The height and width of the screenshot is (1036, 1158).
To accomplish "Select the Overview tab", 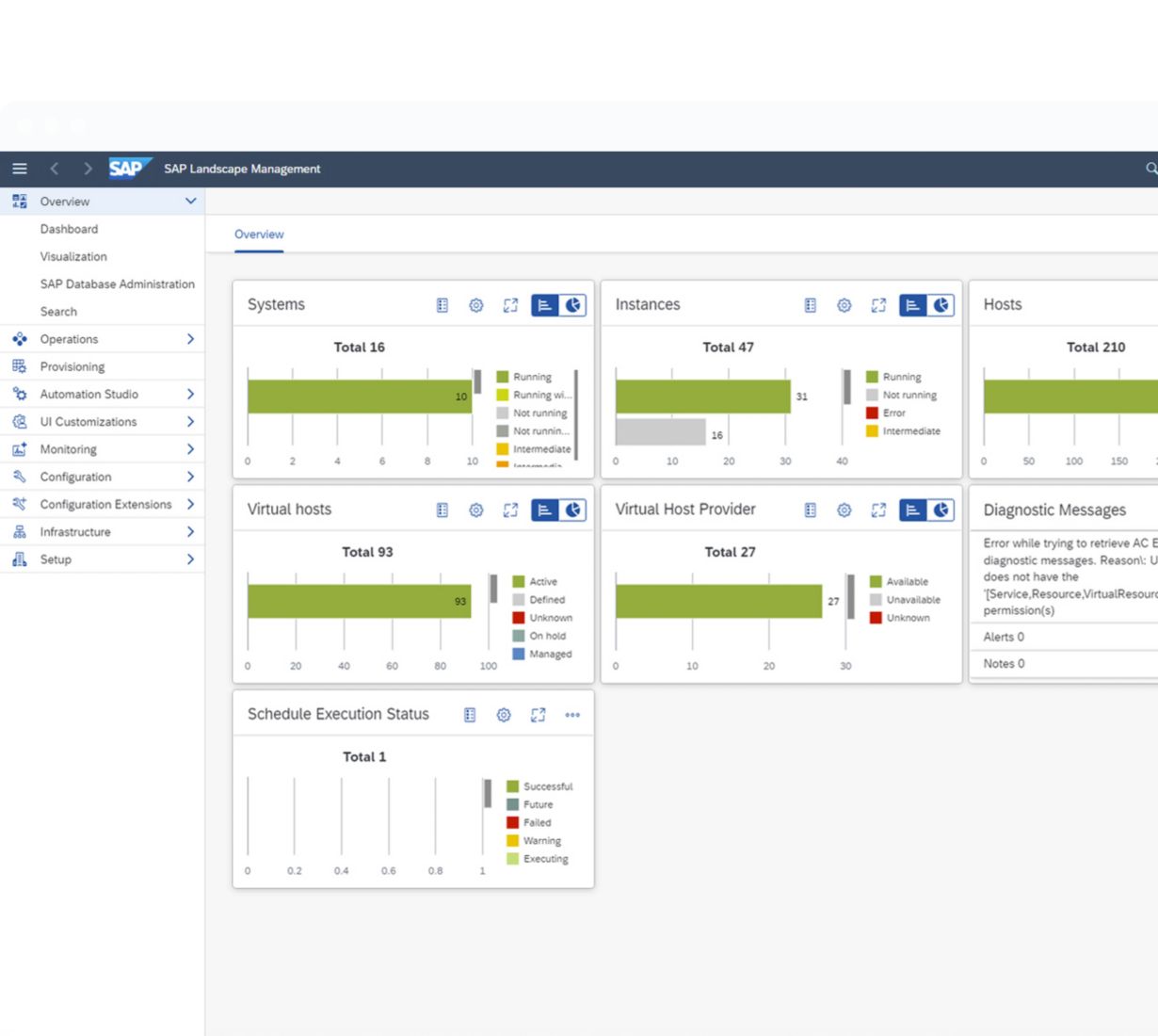I will [x=259, y=235].
